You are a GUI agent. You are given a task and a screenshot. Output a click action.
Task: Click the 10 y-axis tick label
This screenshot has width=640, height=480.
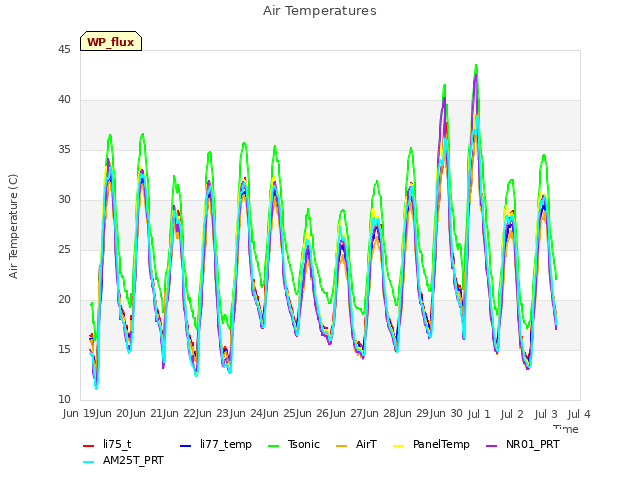(x=64, y=400)
